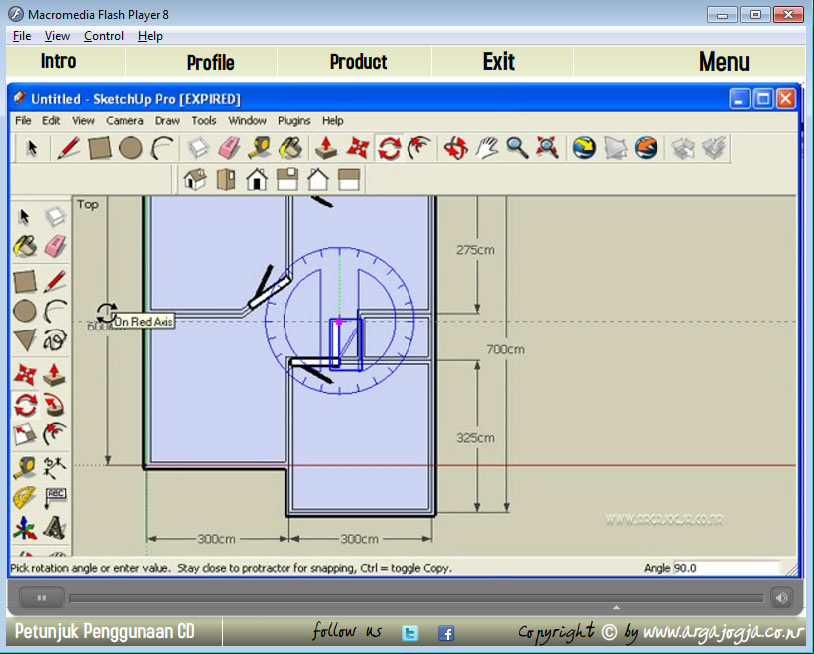Click the Get Current View globe icon
The image size is (814, 654).
[x=584, y=148]
